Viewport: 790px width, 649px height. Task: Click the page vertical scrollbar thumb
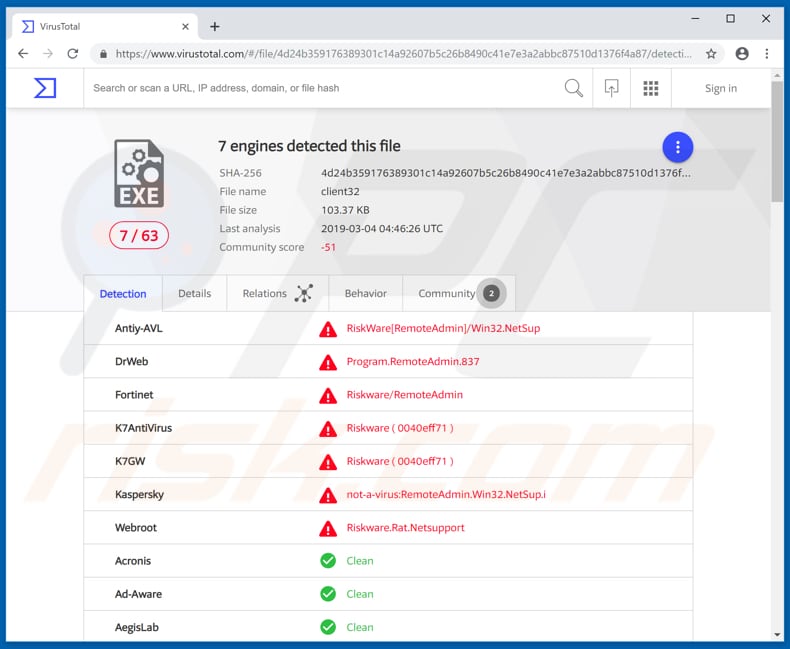[776, 142]
